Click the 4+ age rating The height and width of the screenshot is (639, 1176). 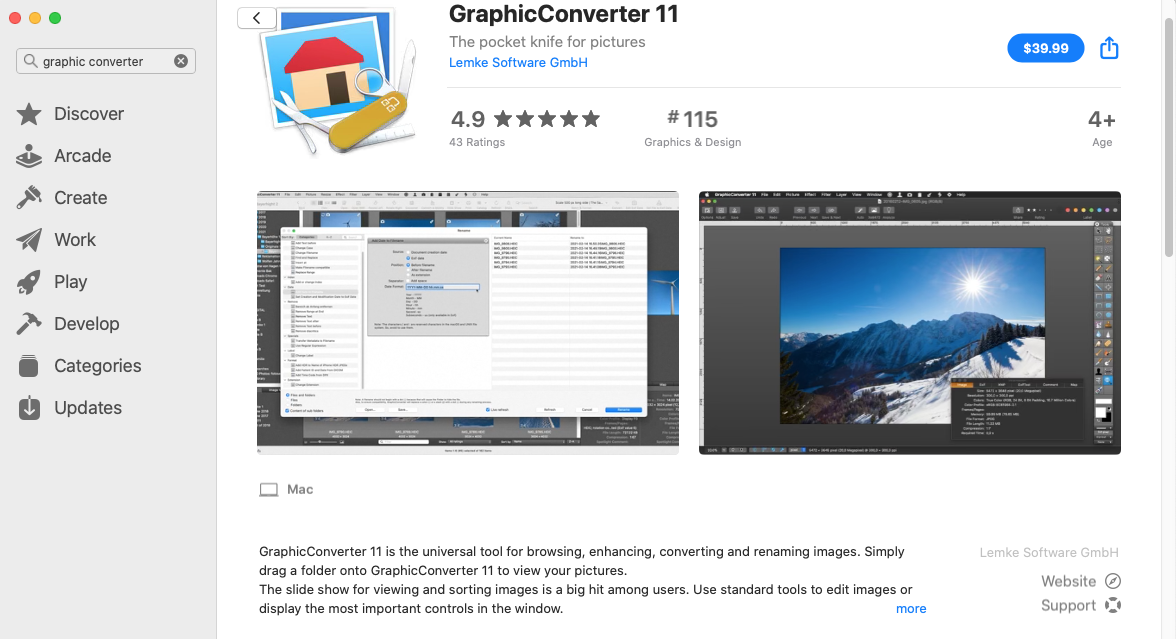point(1102,128)
